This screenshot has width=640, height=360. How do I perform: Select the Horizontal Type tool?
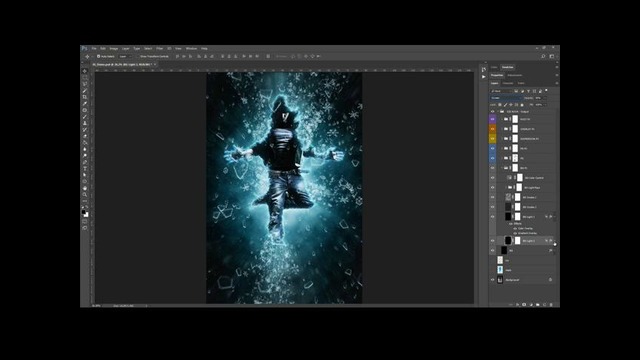(85, 169)
